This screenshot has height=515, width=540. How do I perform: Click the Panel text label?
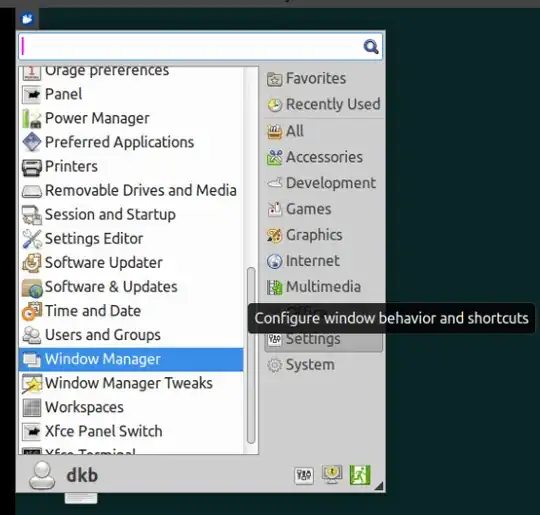pos(63,94)
